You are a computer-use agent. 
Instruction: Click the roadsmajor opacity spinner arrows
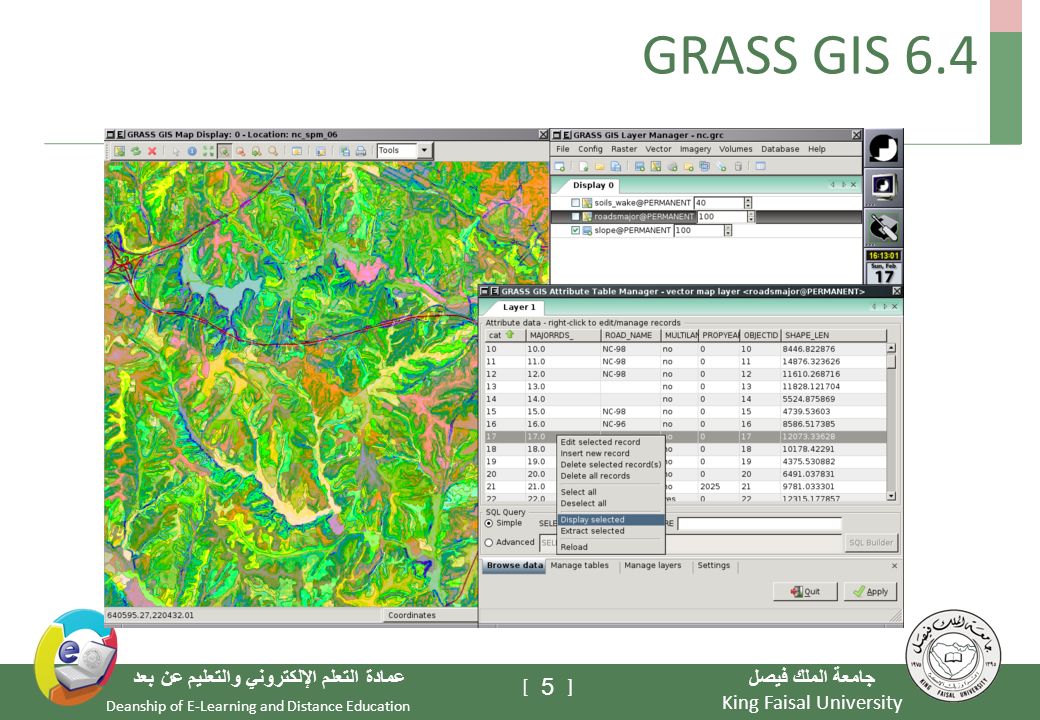(x=751, y=217)
